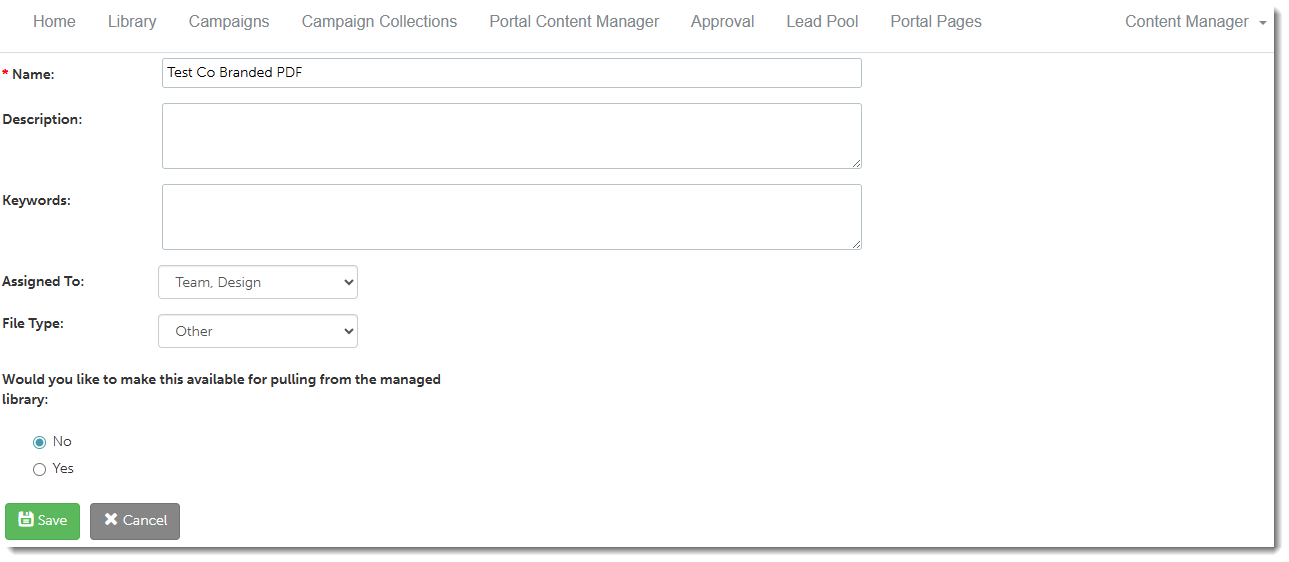
Task: Navigate to Campaign Collections
Action: click(x=379, y=22)
